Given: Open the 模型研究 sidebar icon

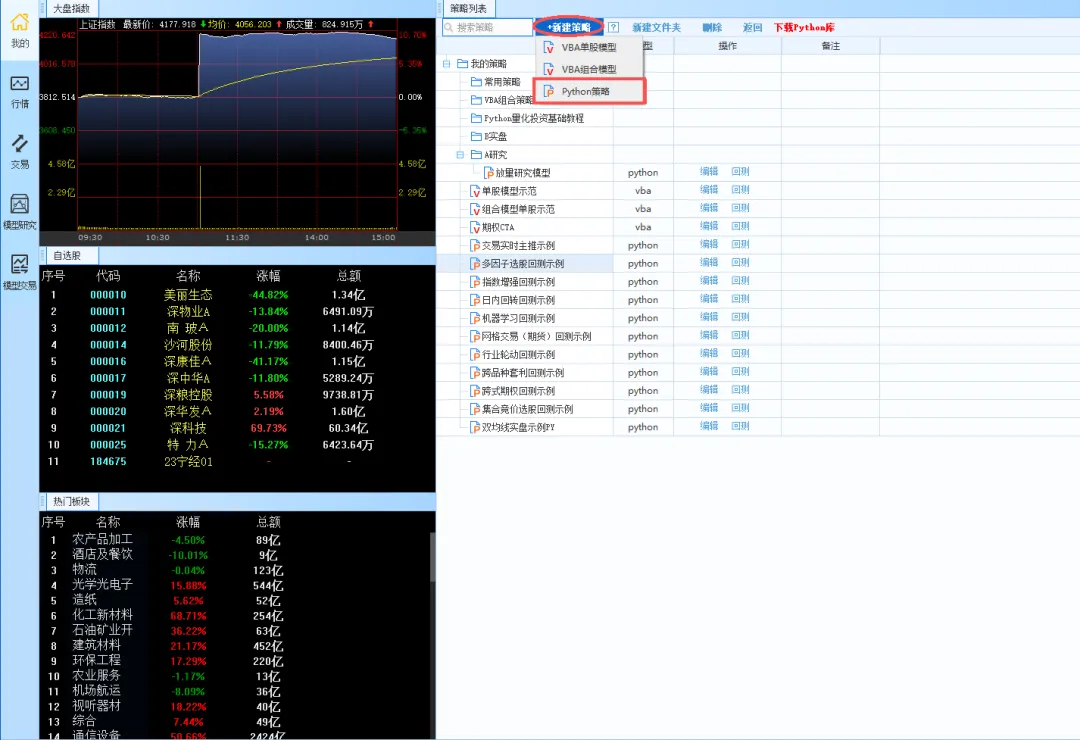Looking at the screenshot, I should (19, 212).
